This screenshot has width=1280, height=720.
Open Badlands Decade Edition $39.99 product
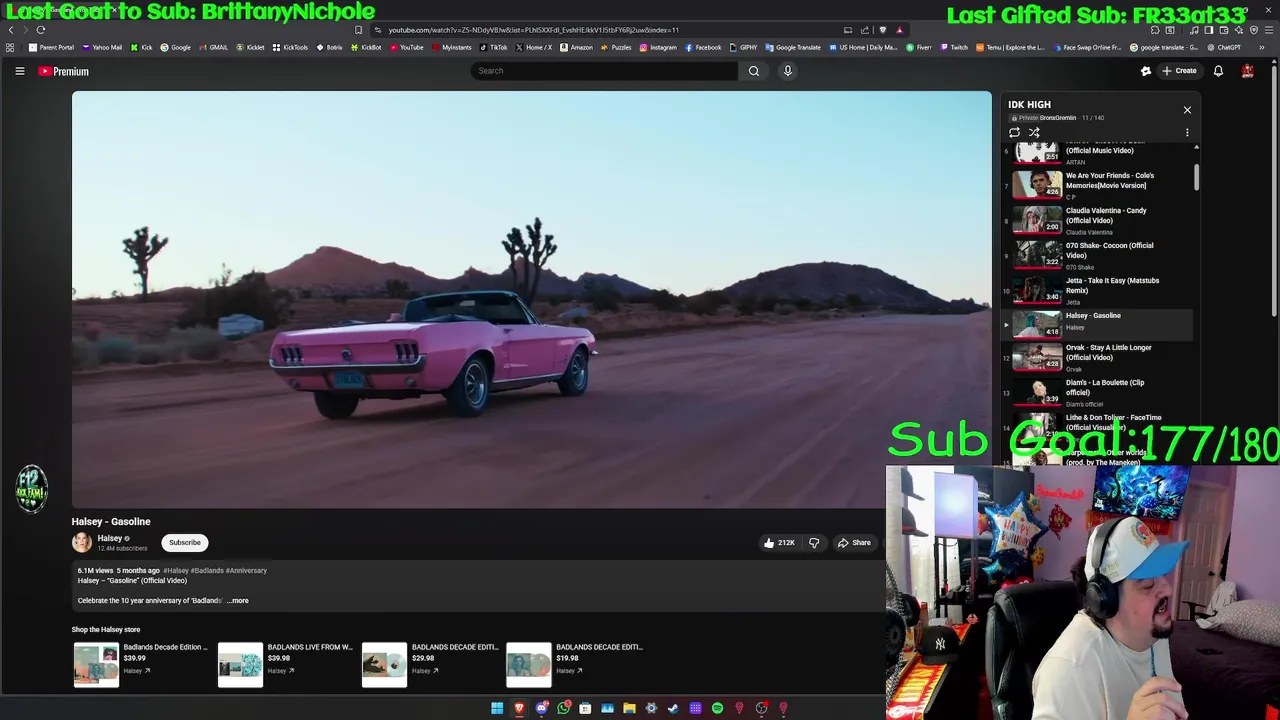click(x=140, y=665)
